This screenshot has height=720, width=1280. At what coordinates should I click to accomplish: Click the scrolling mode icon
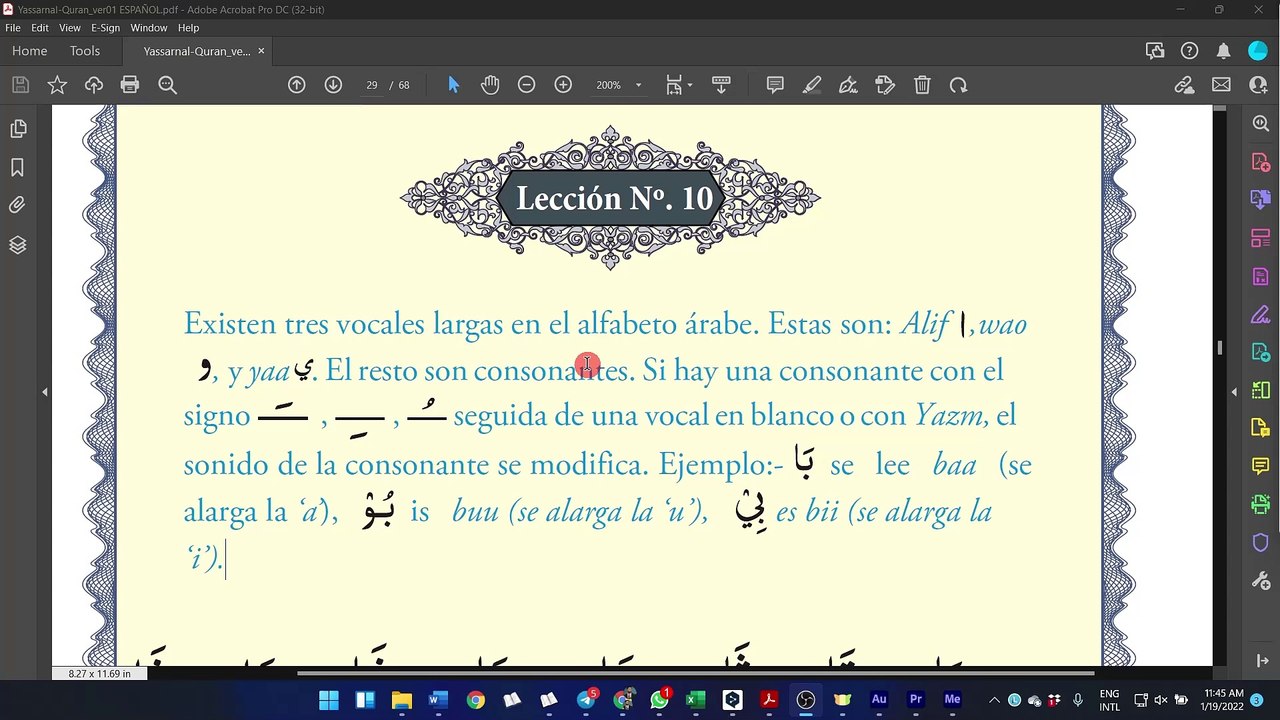720,85
